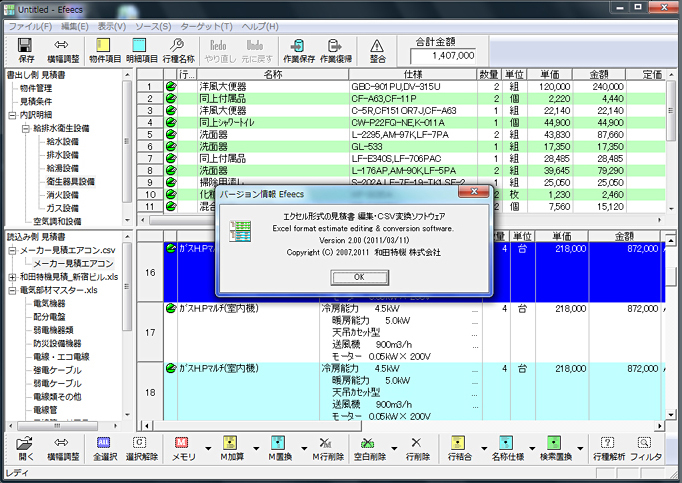The image size is (682, 483).
Task: Toggle the green status icon in row 1
Action: coord(169,86)
